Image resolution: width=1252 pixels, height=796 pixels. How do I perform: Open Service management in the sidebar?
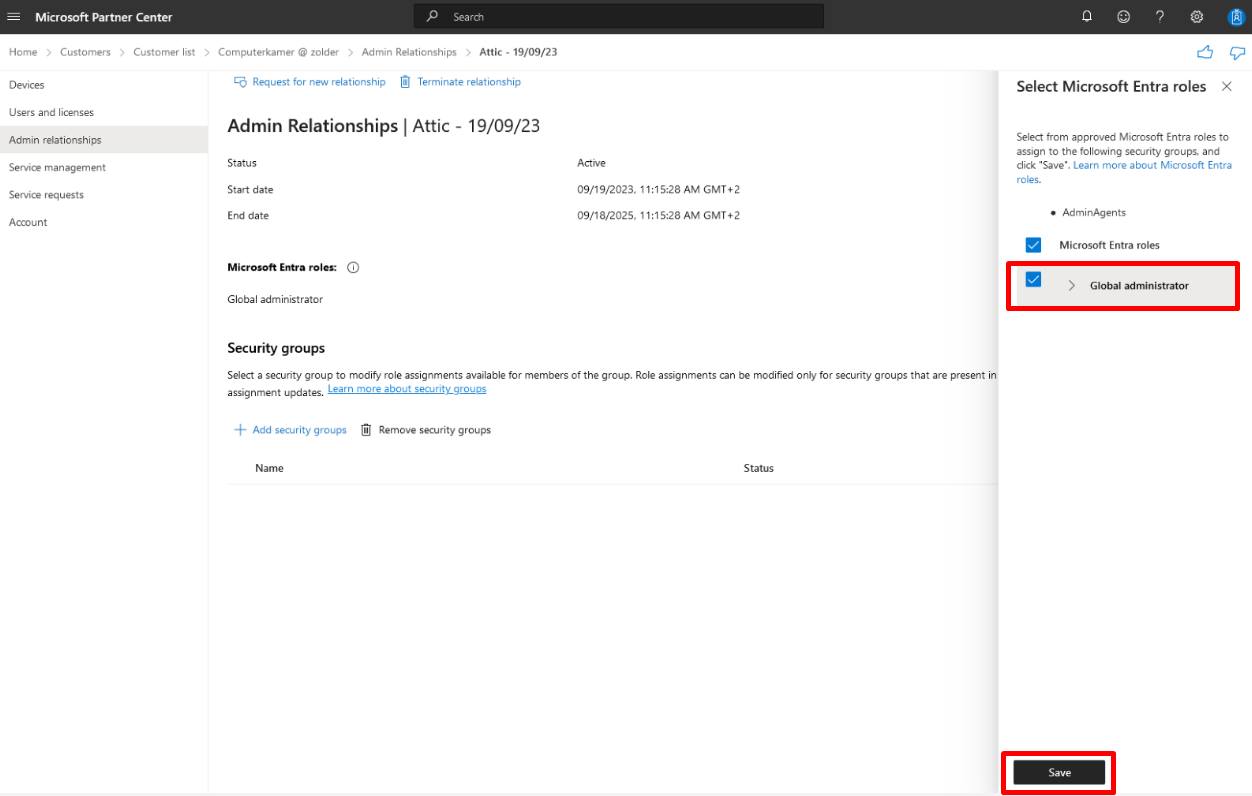pos(104,167)
